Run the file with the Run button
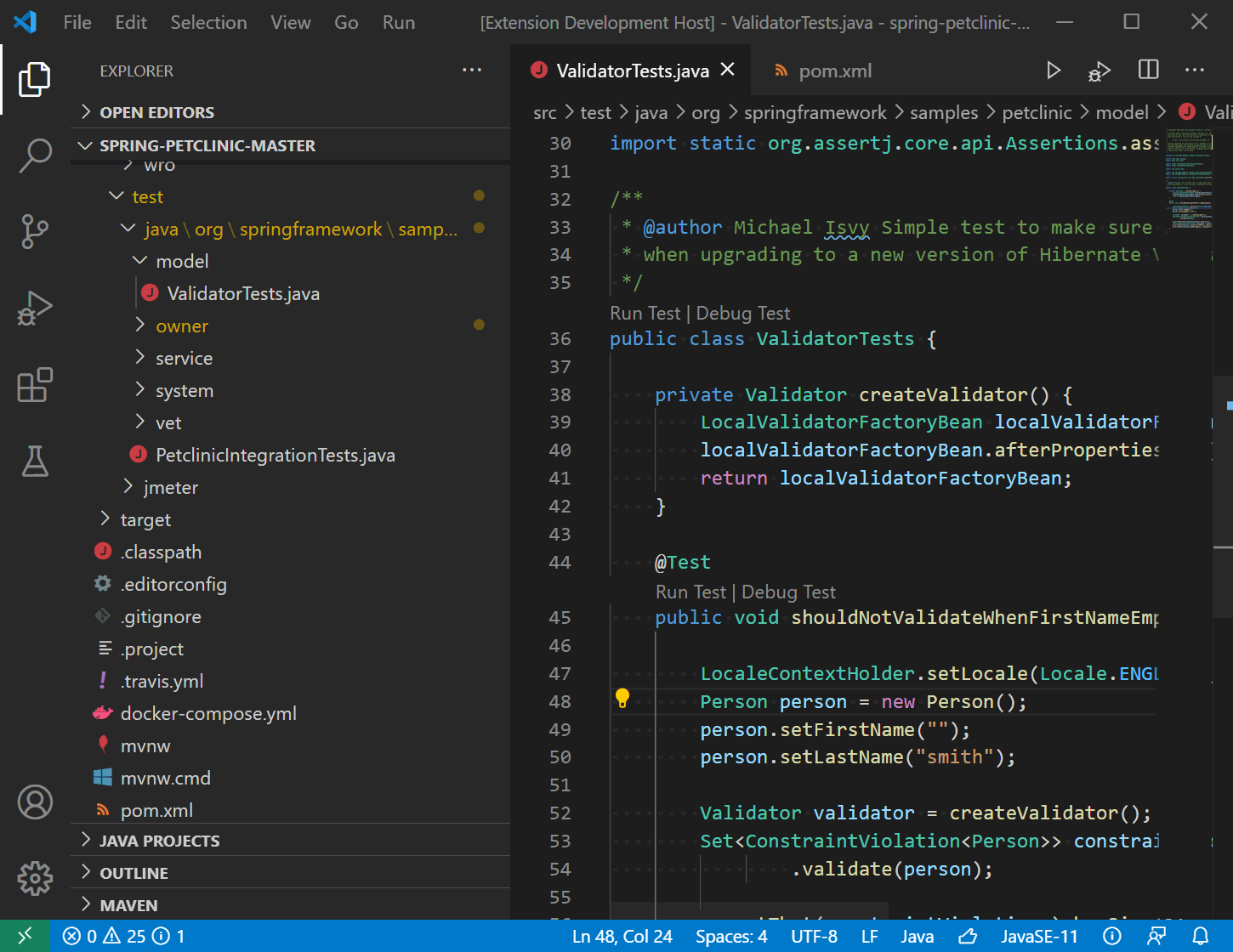Image resolution: width=1233 pixels, height=952 pixels. [x=1054, y=70]
